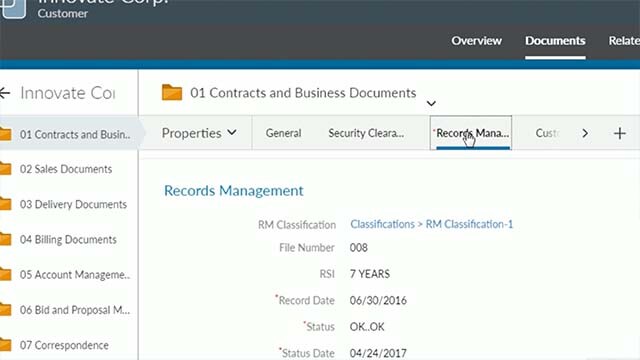This screenshot has height=360, width=640.
Task: Open 07 Correspondence folder
Action: (64, 345)
